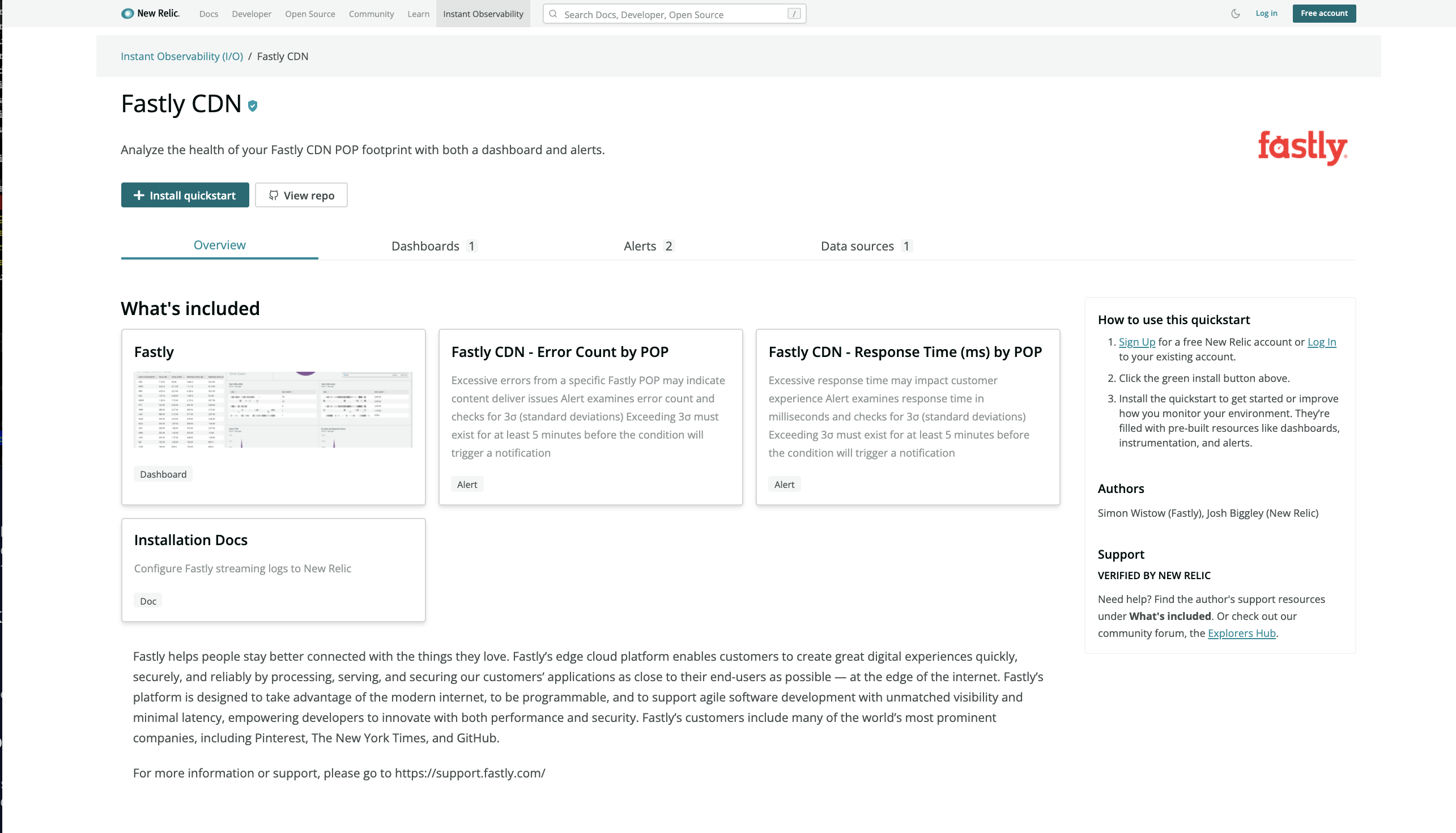
Task: Open the Explorers Hub link
Action: coord(1241,633)
